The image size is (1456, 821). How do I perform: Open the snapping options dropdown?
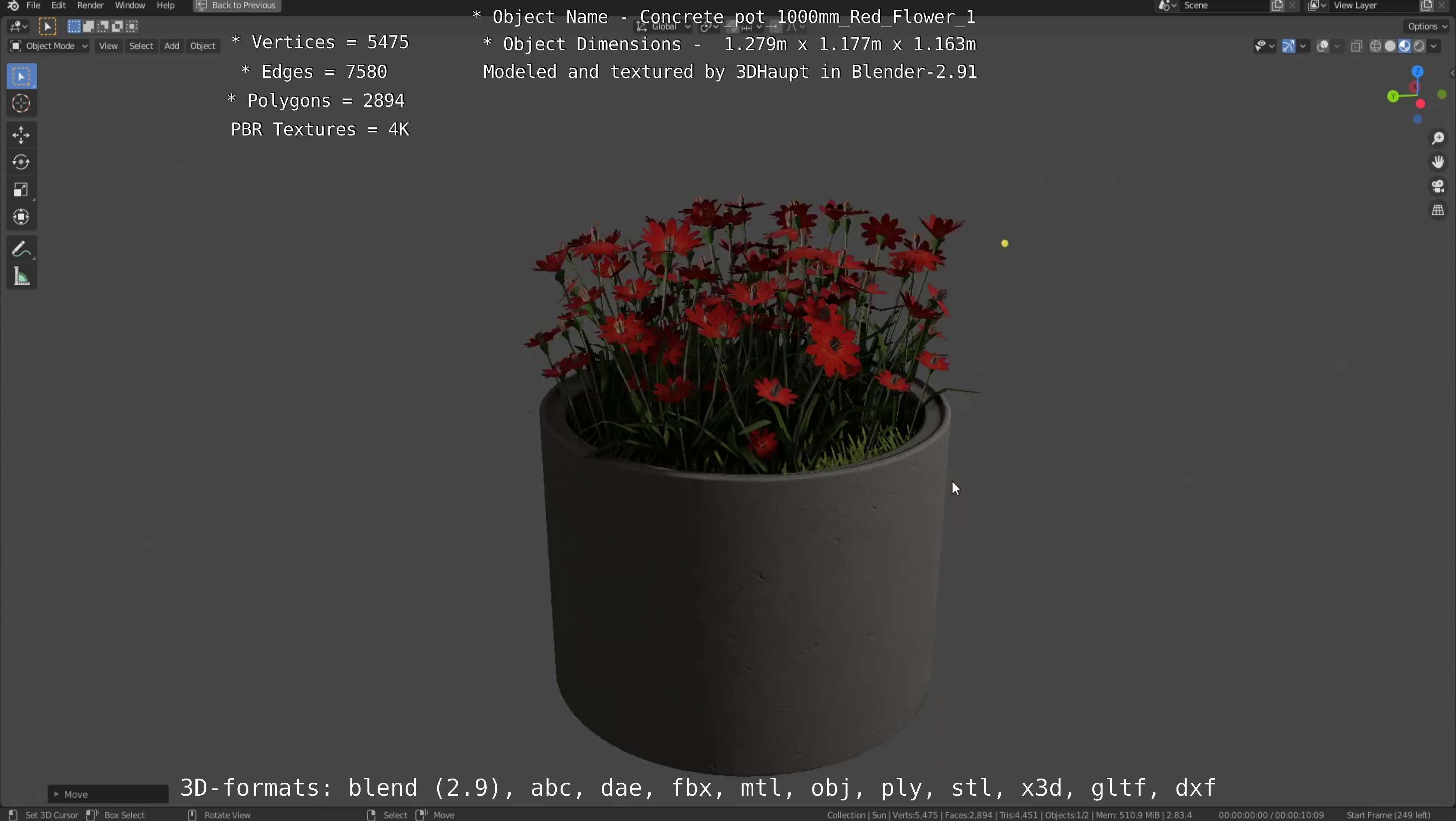[752, 26]
